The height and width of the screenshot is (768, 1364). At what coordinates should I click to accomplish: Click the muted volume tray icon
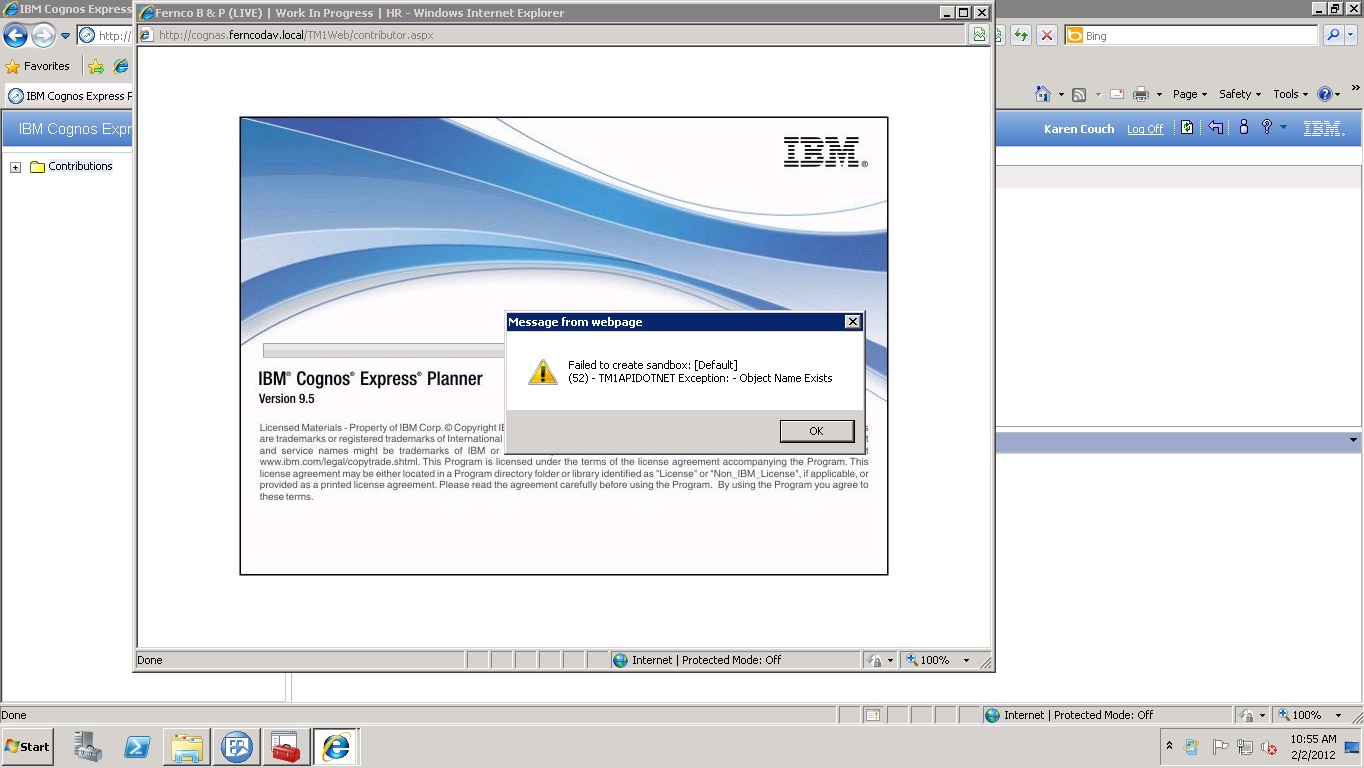point(1269,747)
